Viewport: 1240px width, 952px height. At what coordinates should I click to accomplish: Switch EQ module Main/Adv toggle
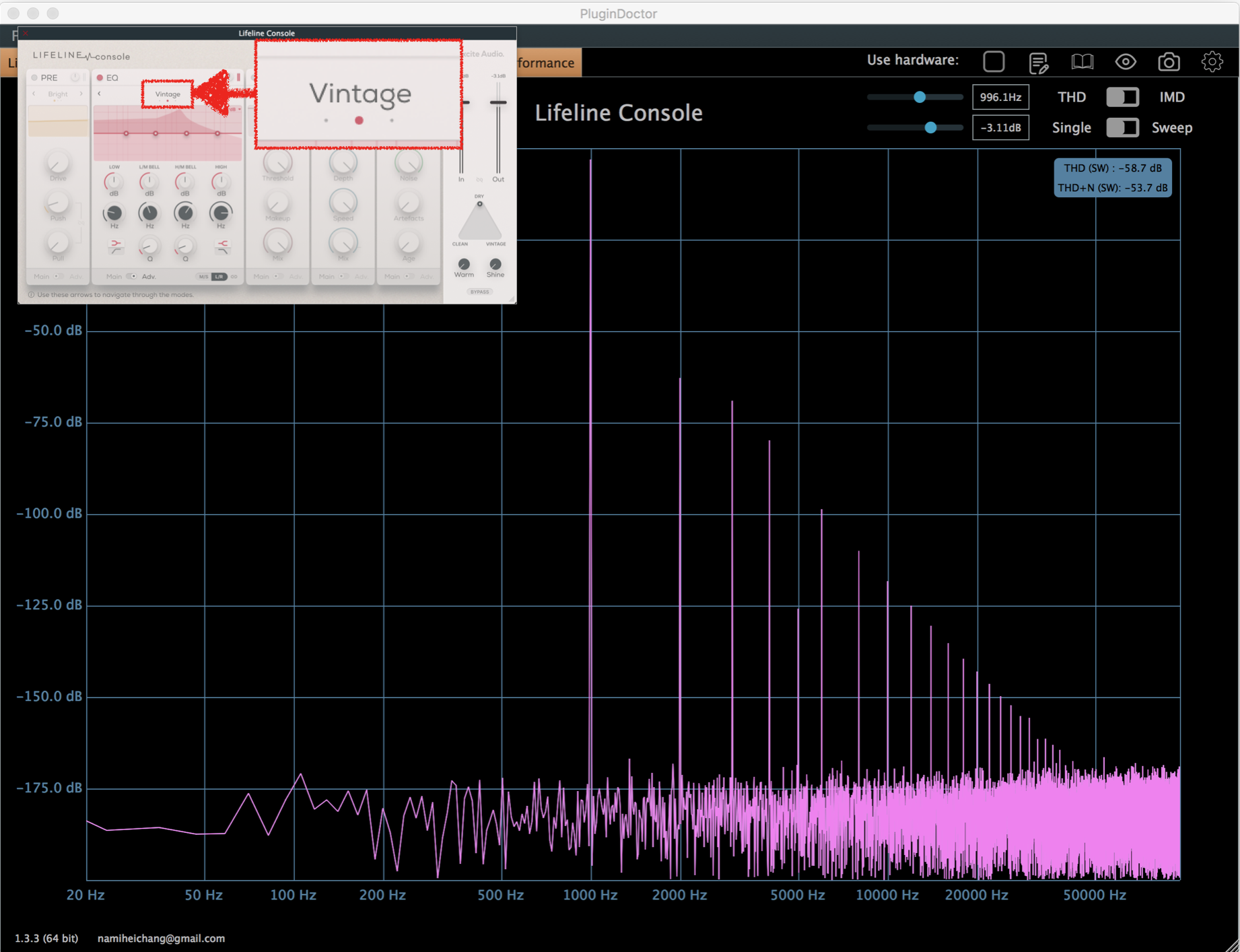(131, 277)
